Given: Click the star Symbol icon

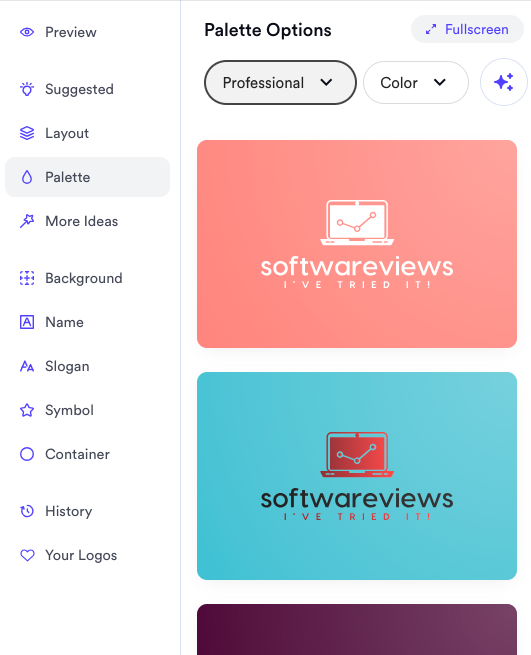Looking at the screenshot, I should point(27,410).
